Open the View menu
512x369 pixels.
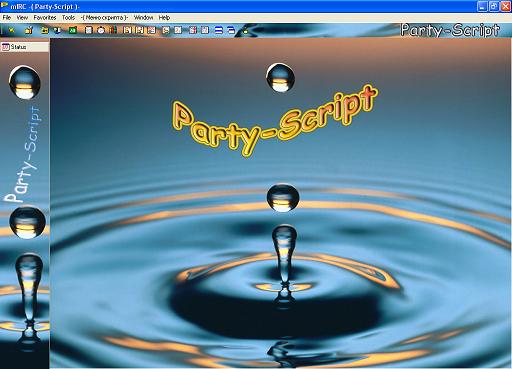[22, 18]
